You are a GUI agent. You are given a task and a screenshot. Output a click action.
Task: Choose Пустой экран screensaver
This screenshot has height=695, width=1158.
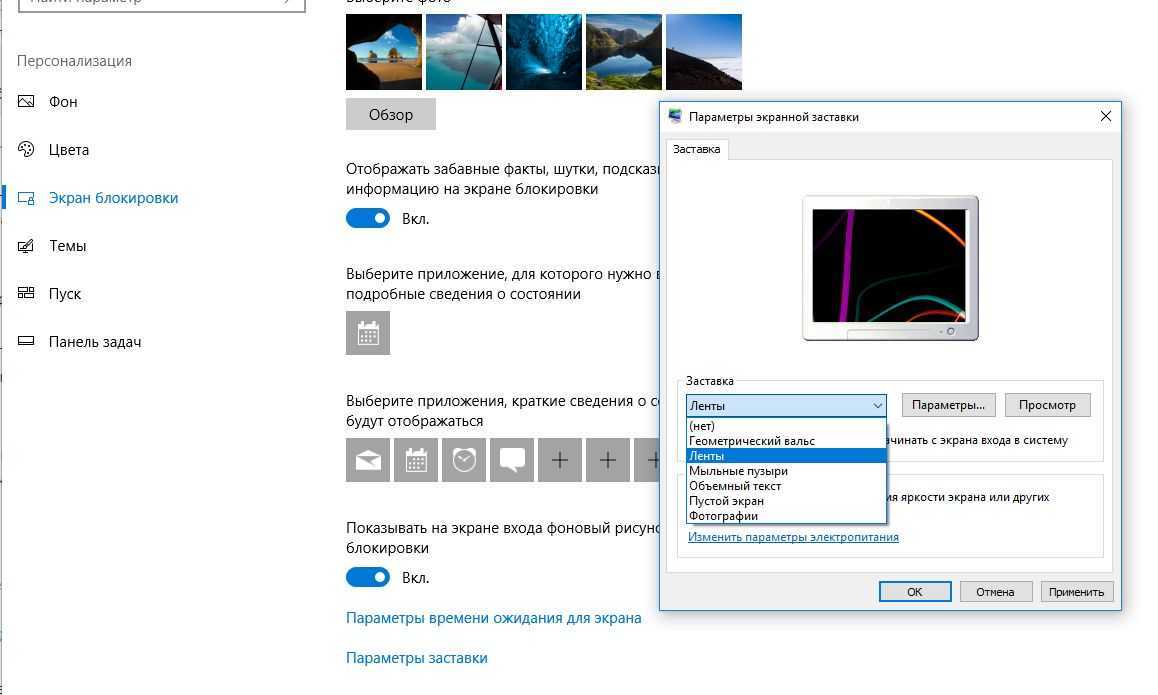786,501
